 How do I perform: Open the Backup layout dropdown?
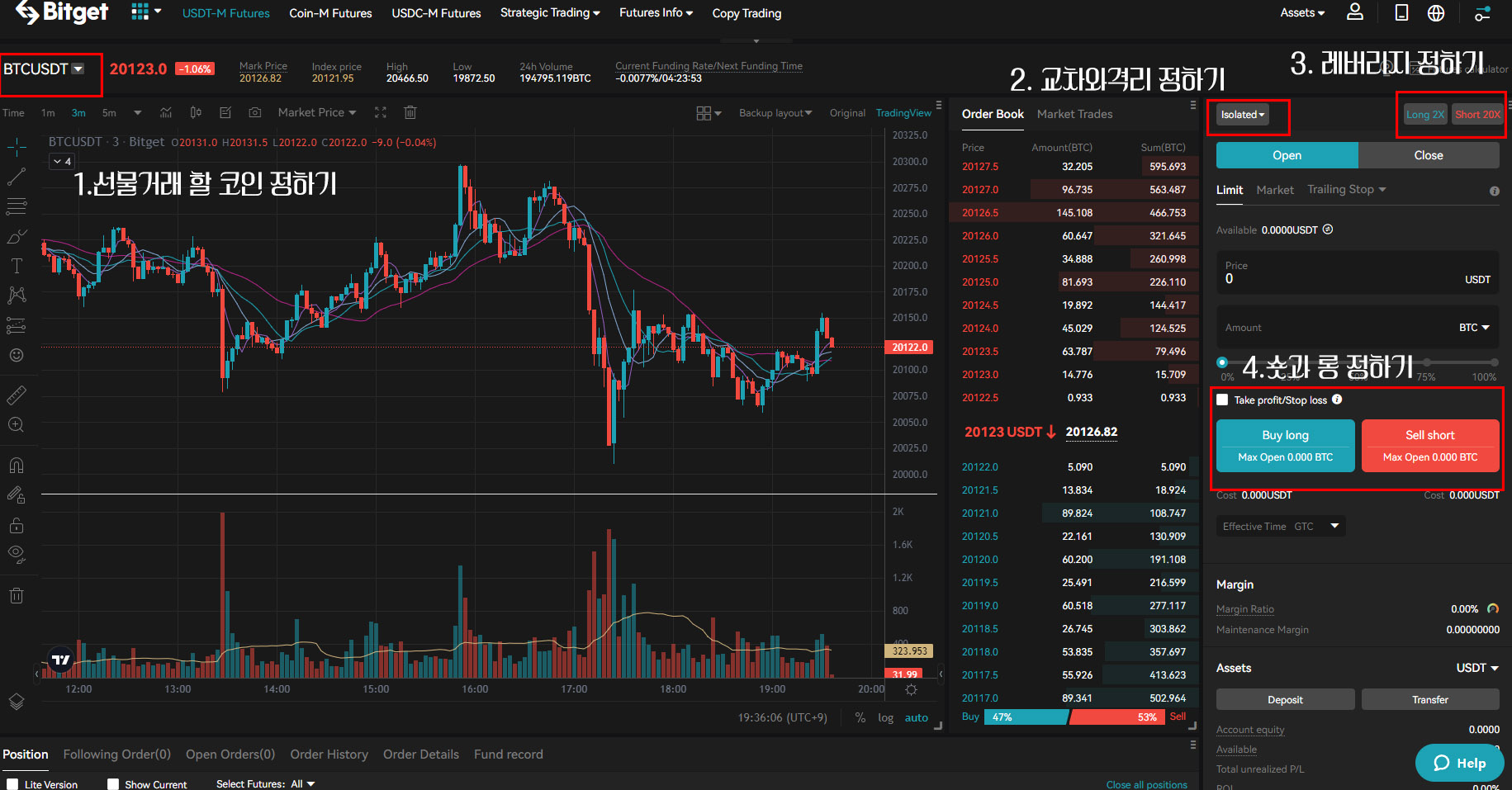pos(775,113)
